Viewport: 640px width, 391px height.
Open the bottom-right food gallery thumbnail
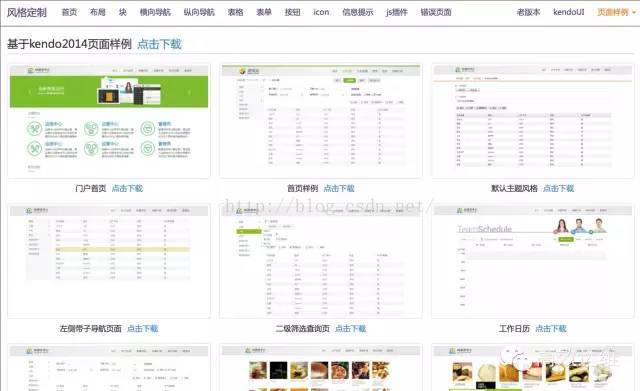pos(533,367)
